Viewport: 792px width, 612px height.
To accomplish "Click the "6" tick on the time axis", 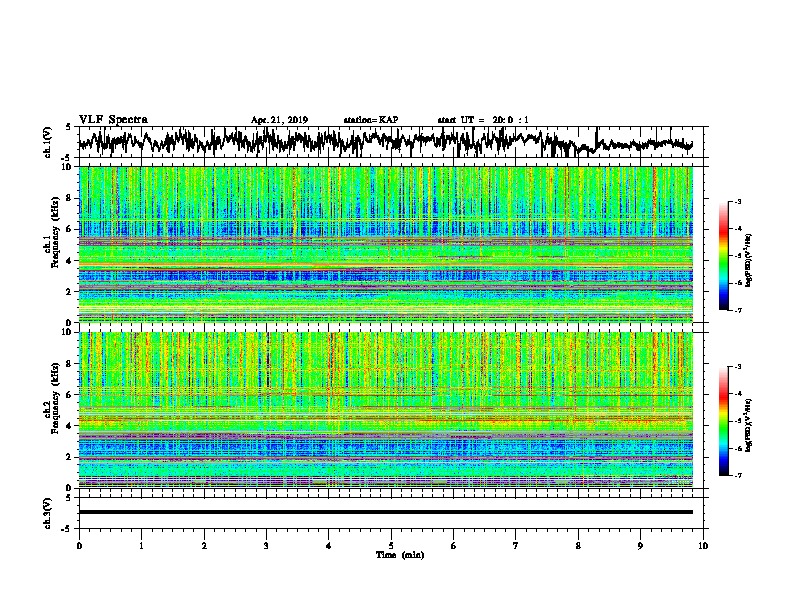I will pyautogui.click(x=454, y=546).
